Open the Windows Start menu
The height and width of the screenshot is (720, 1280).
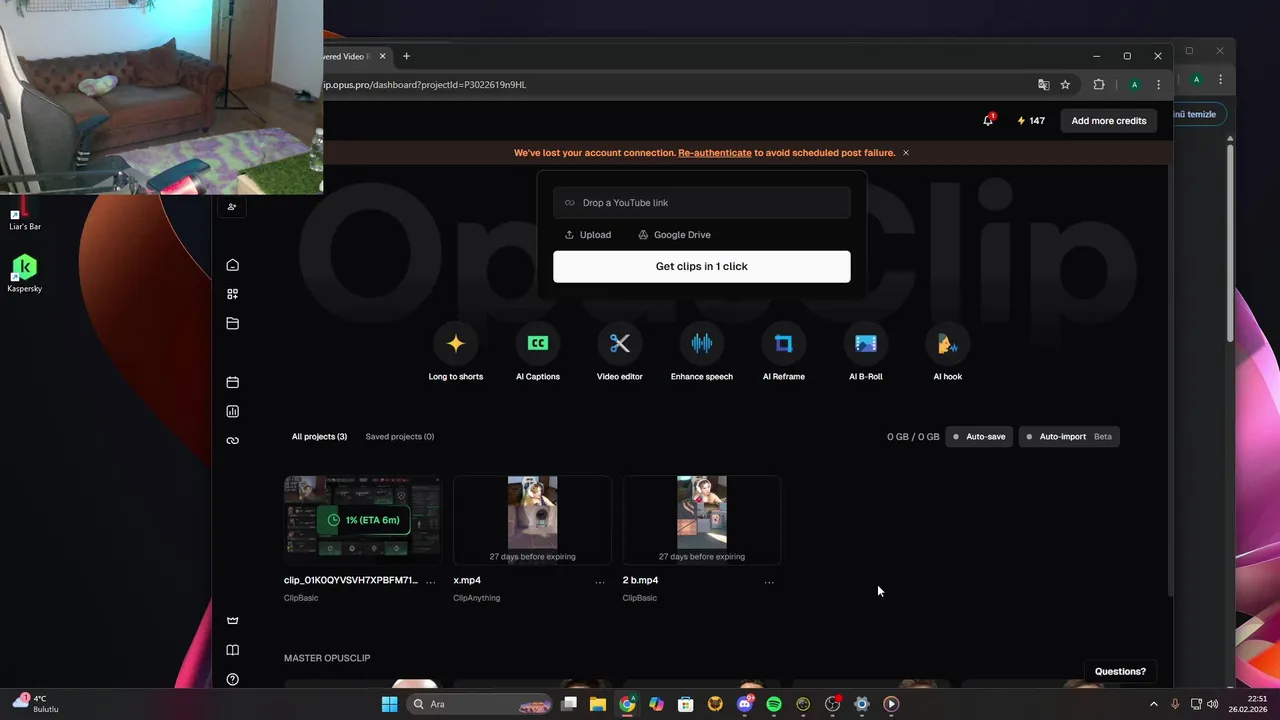pos(389,704)
